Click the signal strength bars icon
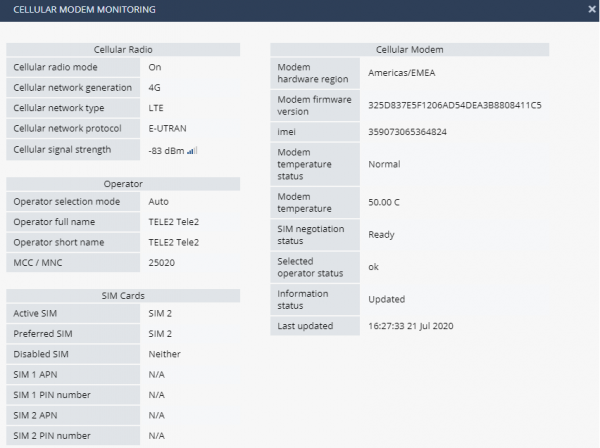Screen dimensions: 600x448 tap(192, 150)
